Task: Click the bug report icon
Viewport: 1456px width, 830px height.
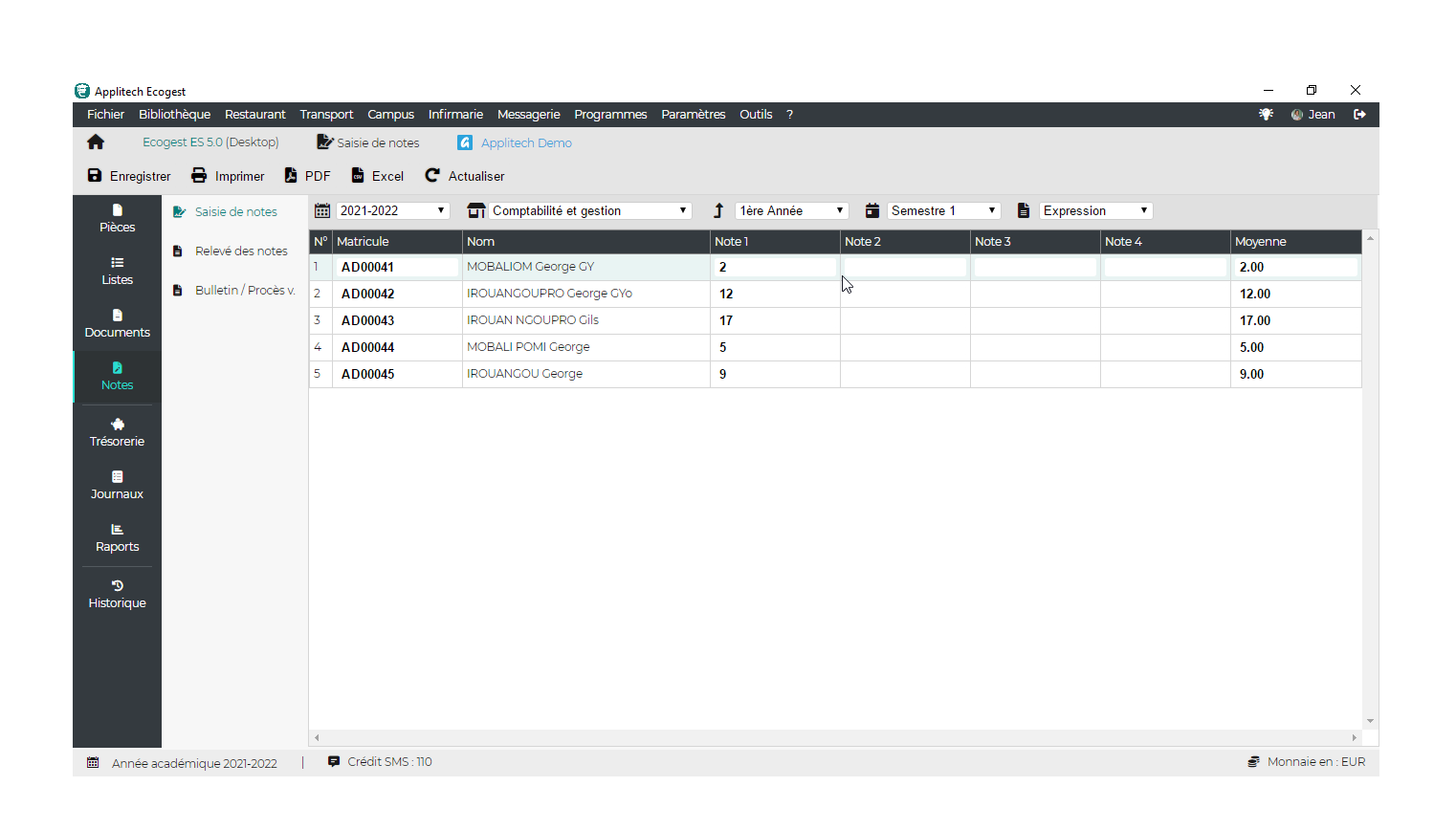Action: [x=1266, y=115]
